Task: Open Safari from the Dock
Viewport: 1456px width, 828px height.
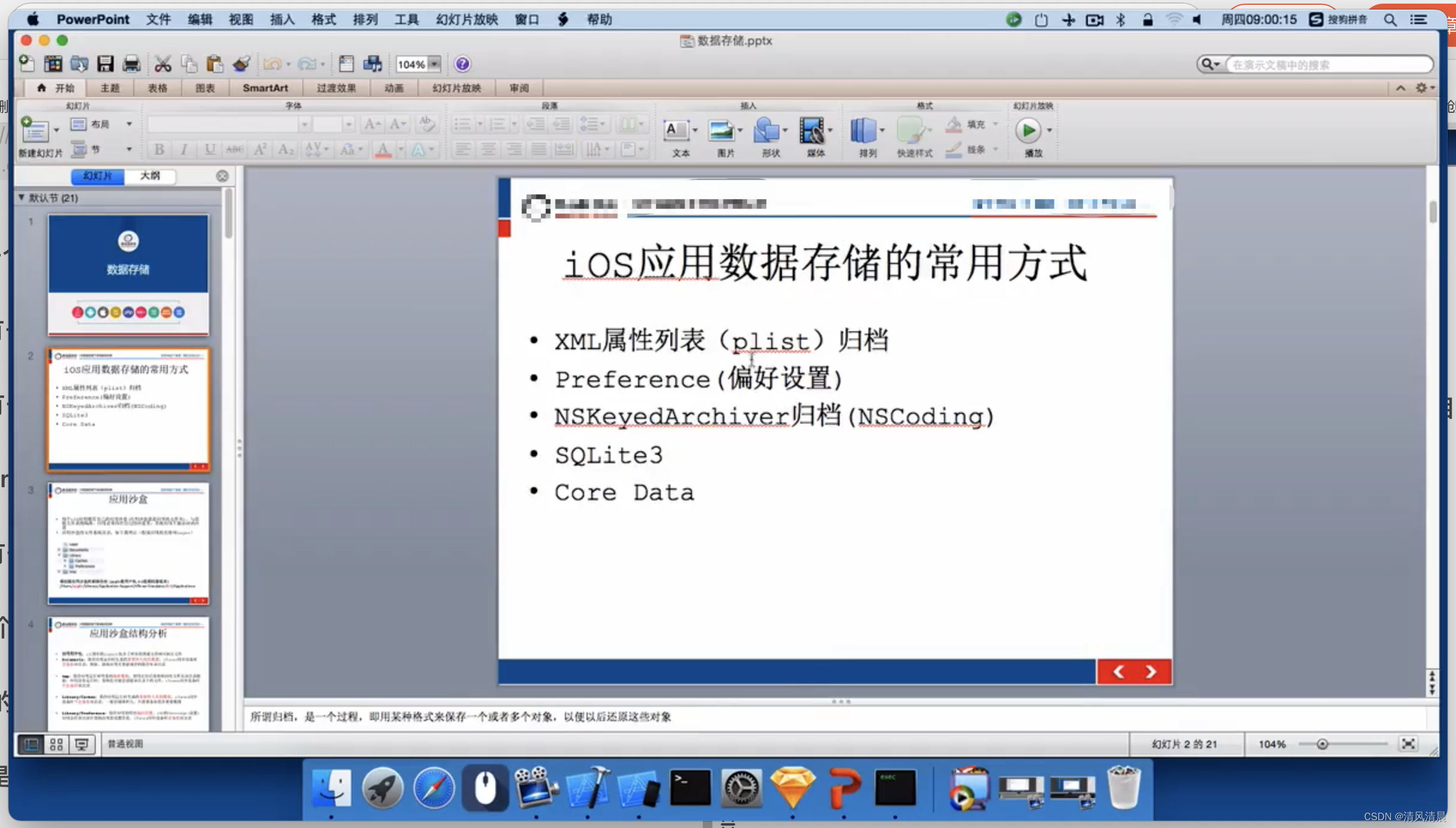Action: 434,787
